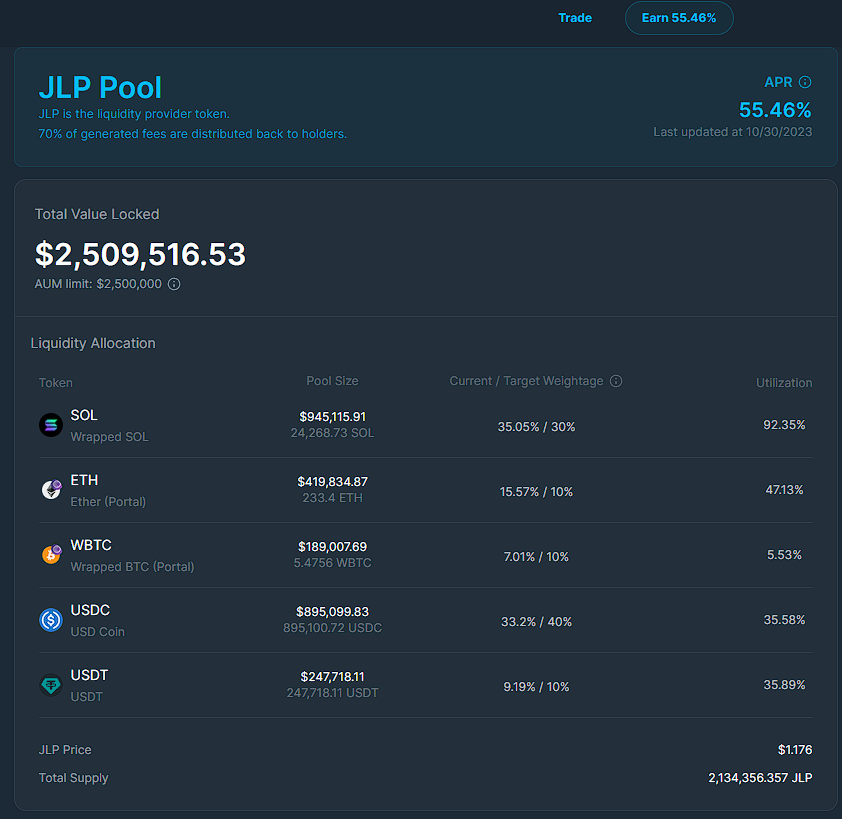Click the 55.46% APR value
Screen dimensions: 842x819
tap(775, 110)
